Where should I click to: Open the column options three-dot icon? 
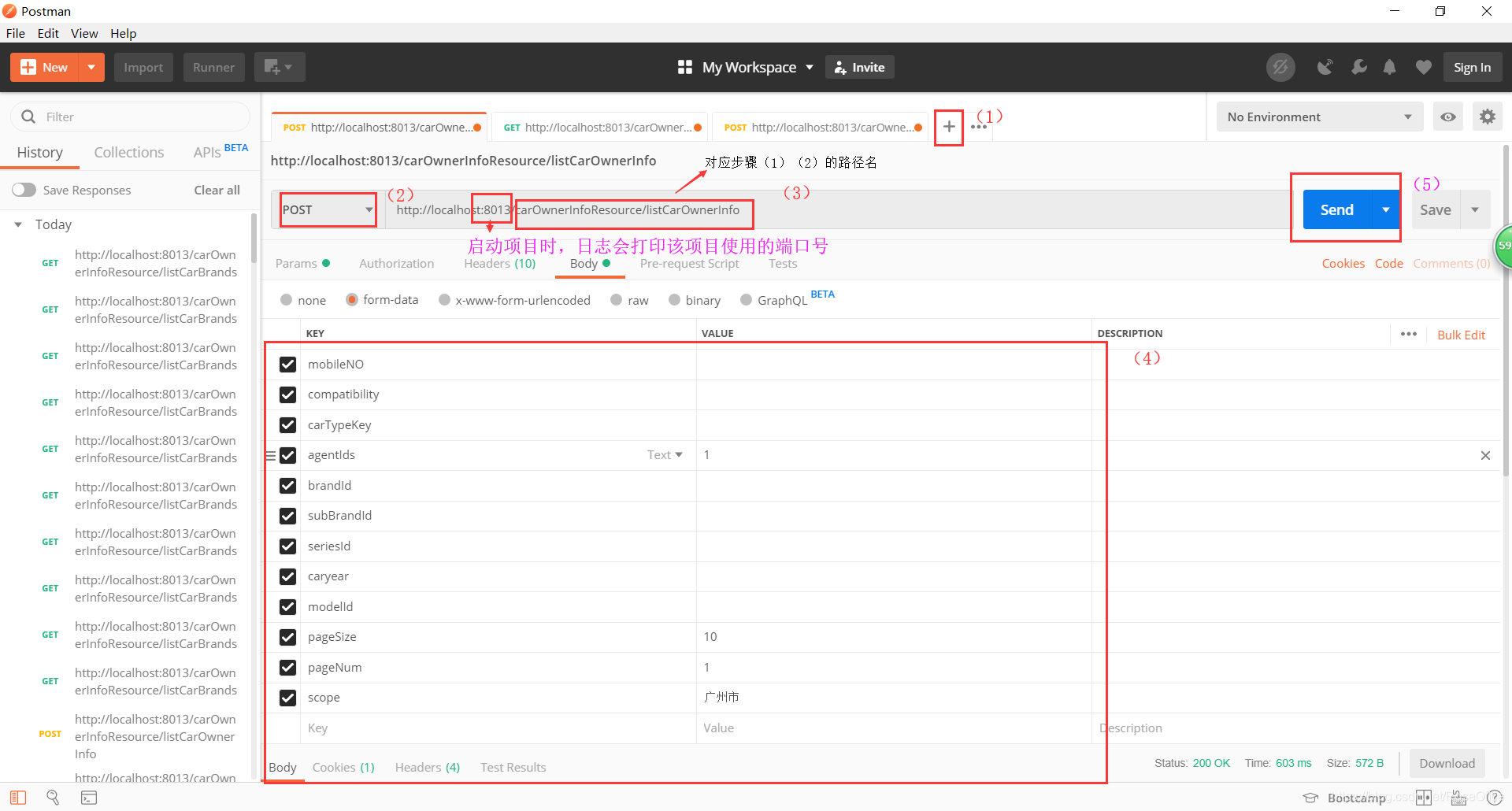(1409, 335)
